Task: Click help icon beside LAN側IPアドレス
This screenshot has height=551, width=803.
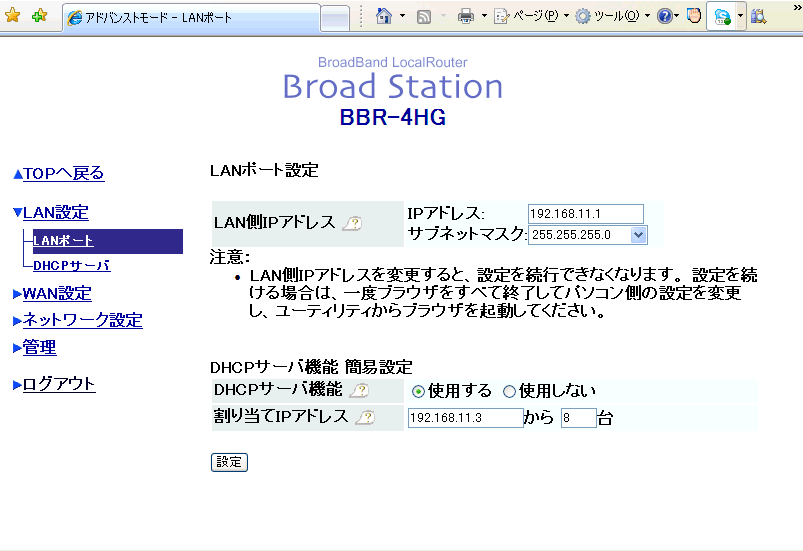Action: (x=352, y=223)
